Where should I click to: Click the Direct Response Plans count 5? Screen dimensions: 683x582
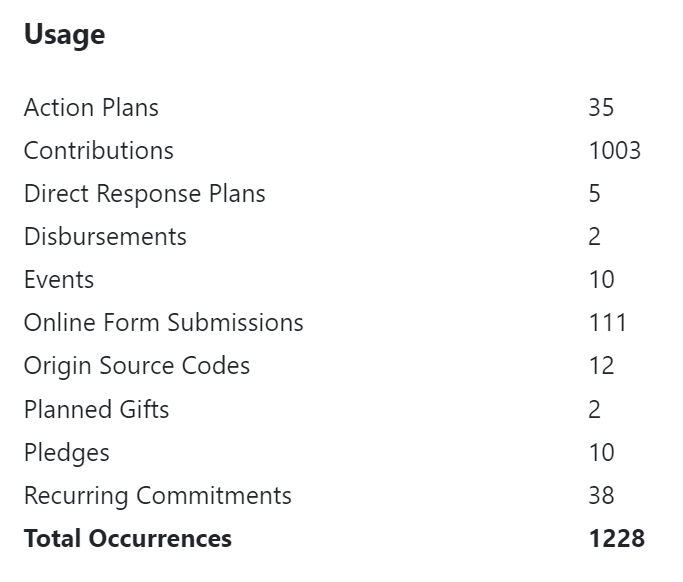click(x=594, y=193)
